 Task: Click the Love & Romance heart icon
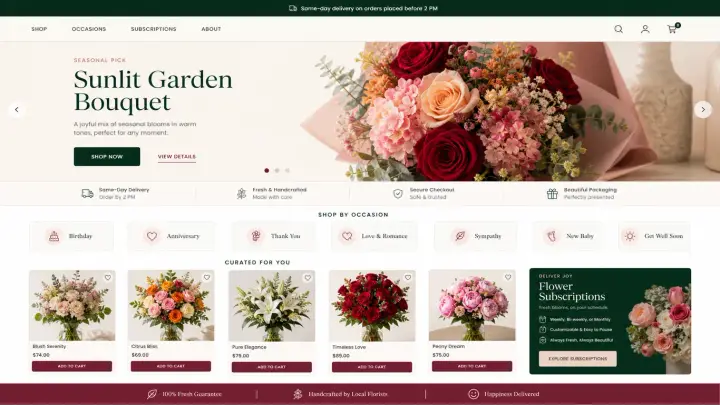pyautogui.click(x=347, y=236)
